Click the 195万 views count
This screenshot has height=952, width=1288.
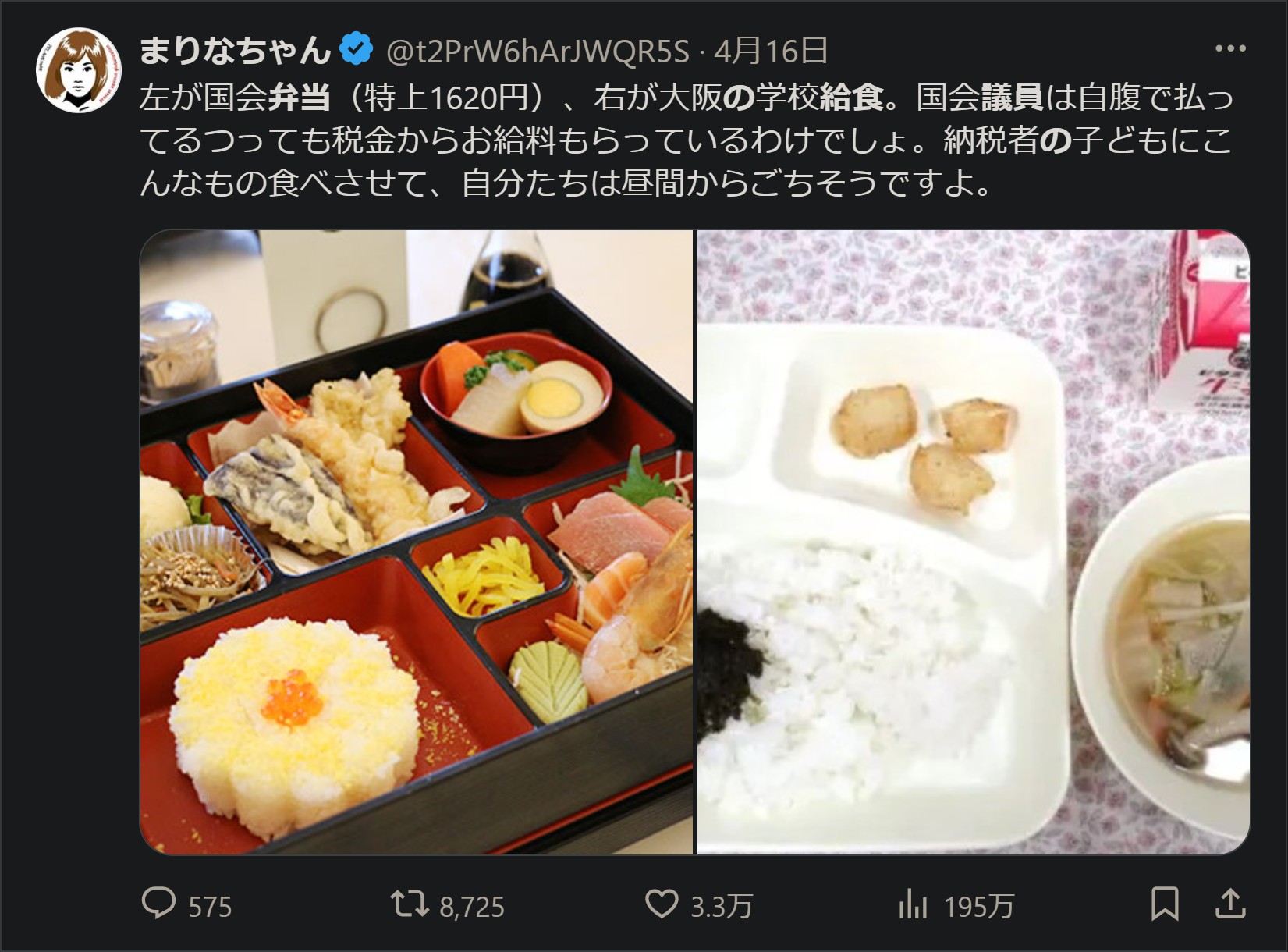click(978, 907)
